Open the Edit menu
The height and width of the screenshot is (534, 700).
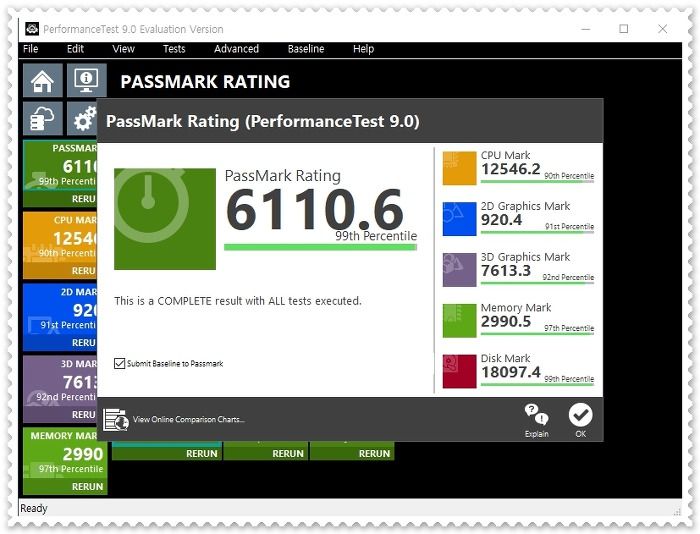pos(75,49)
